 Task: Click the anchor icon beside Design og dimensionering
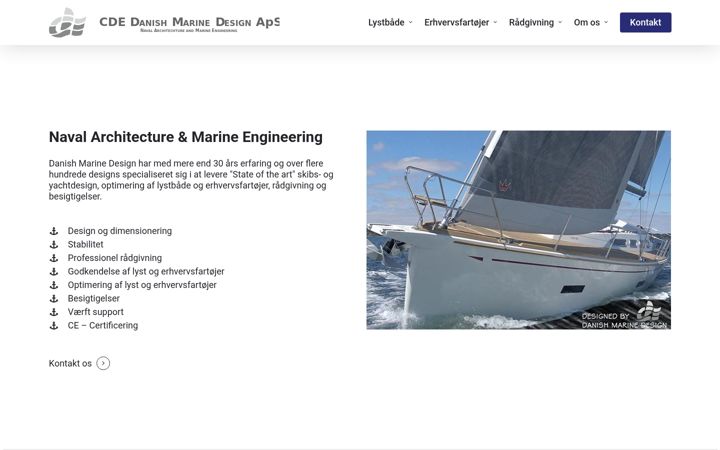pos(54,231)
